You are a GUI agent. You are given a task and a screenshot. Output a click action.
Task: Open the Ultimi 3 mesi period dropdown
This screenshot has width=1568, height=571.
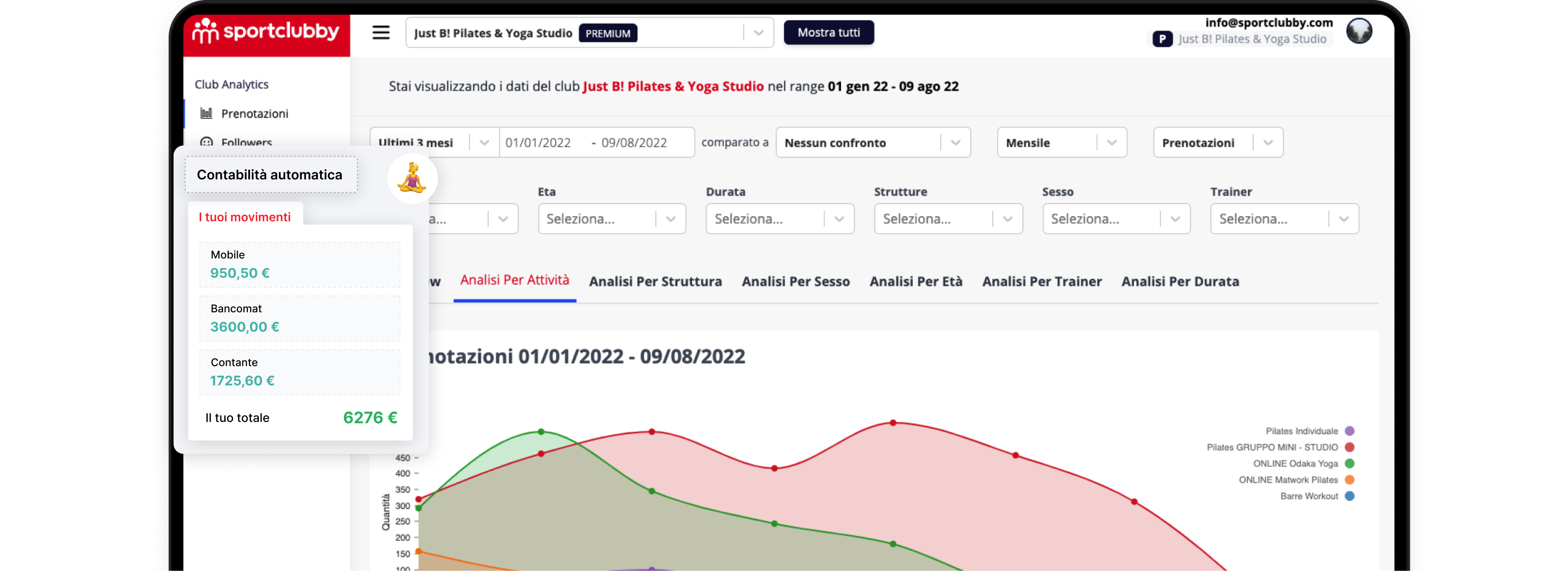click(x=434, y=142)
